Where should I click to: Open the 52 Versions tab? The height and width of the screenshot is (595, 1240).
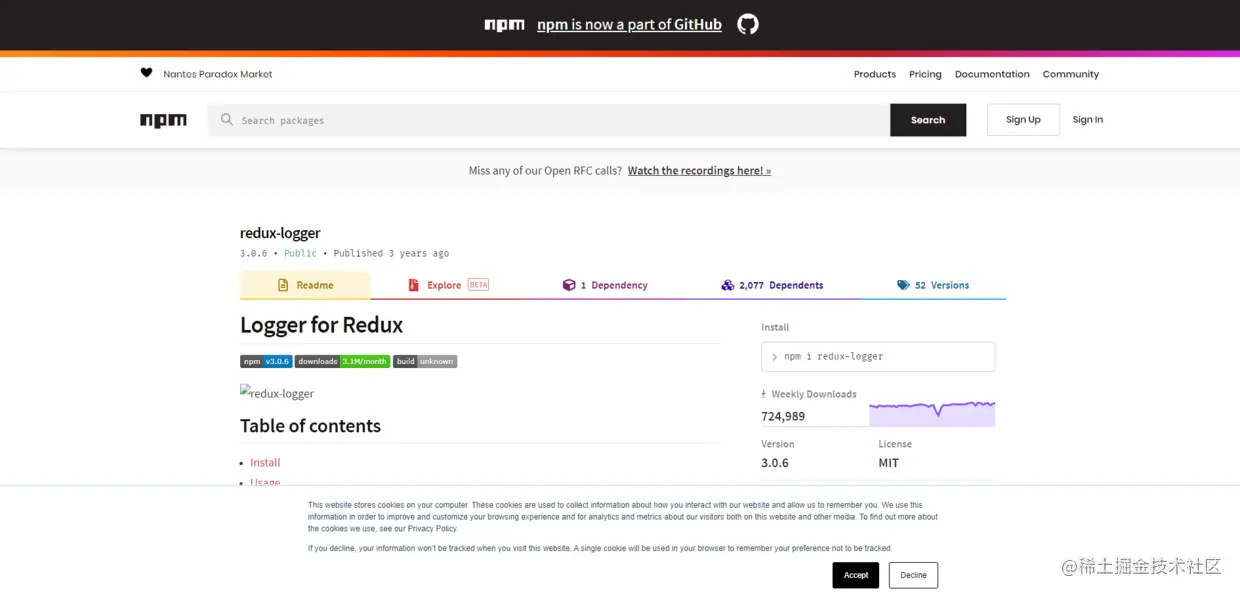point(933,285)
